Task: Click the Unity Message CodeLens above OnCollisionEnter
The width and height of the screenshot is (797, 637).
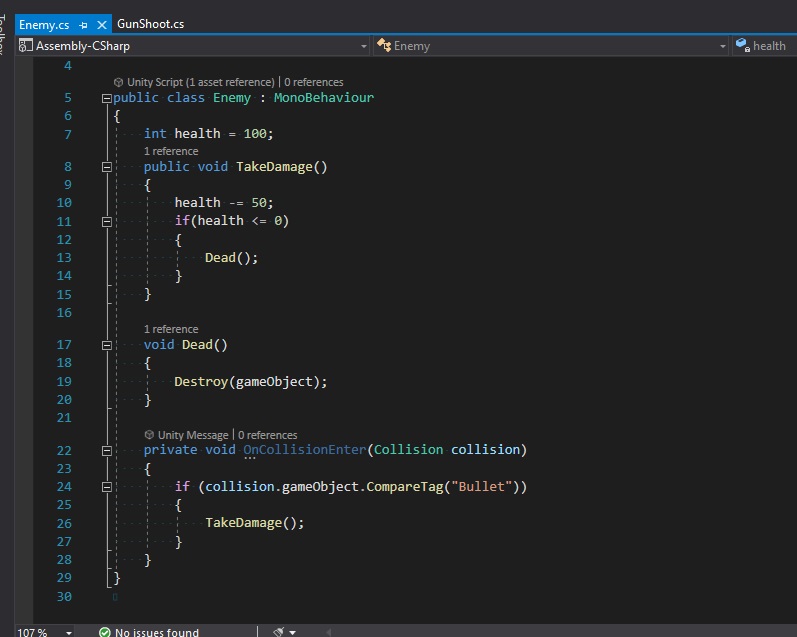Action: tap(186, 435)
